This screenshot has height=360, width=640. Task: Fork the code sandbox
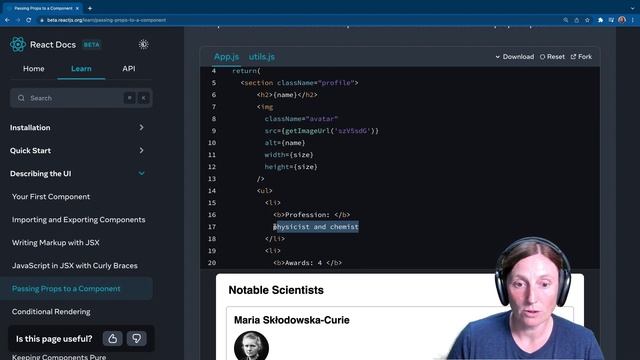coord(581,57)
